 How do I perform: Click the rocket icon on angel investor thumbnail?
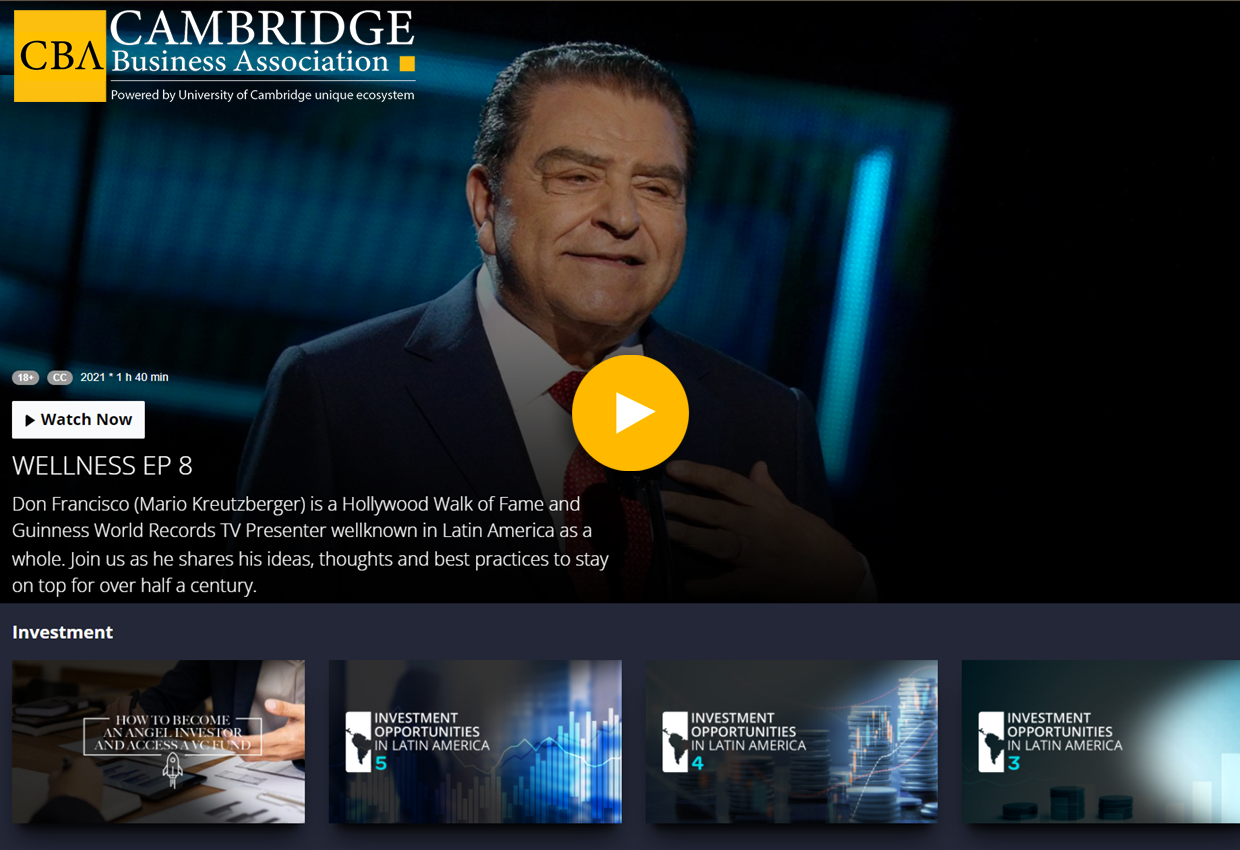point(173,770)
